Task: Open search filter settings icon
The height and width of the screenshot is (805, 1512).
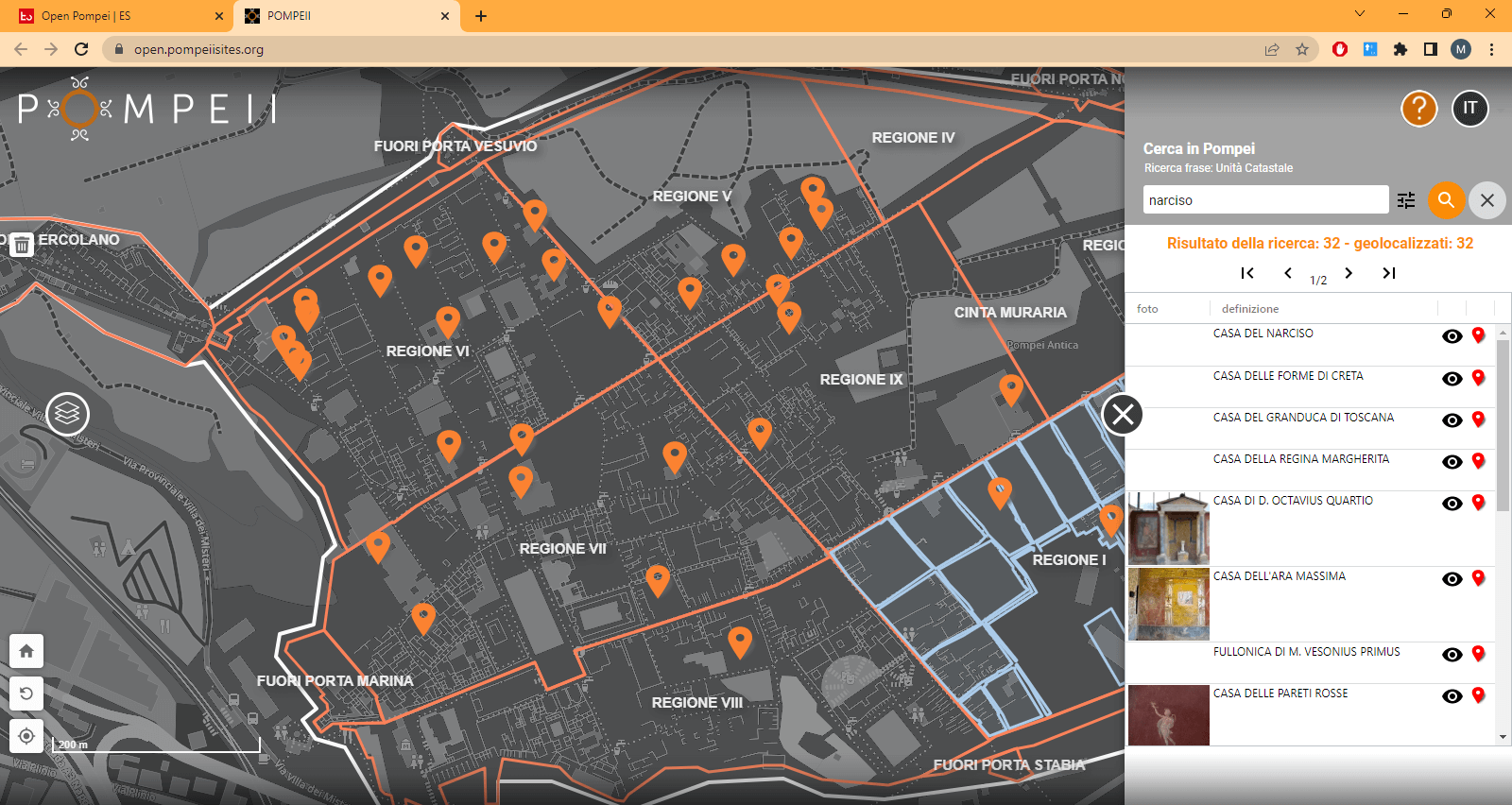Action: (x=1406, y=200)
